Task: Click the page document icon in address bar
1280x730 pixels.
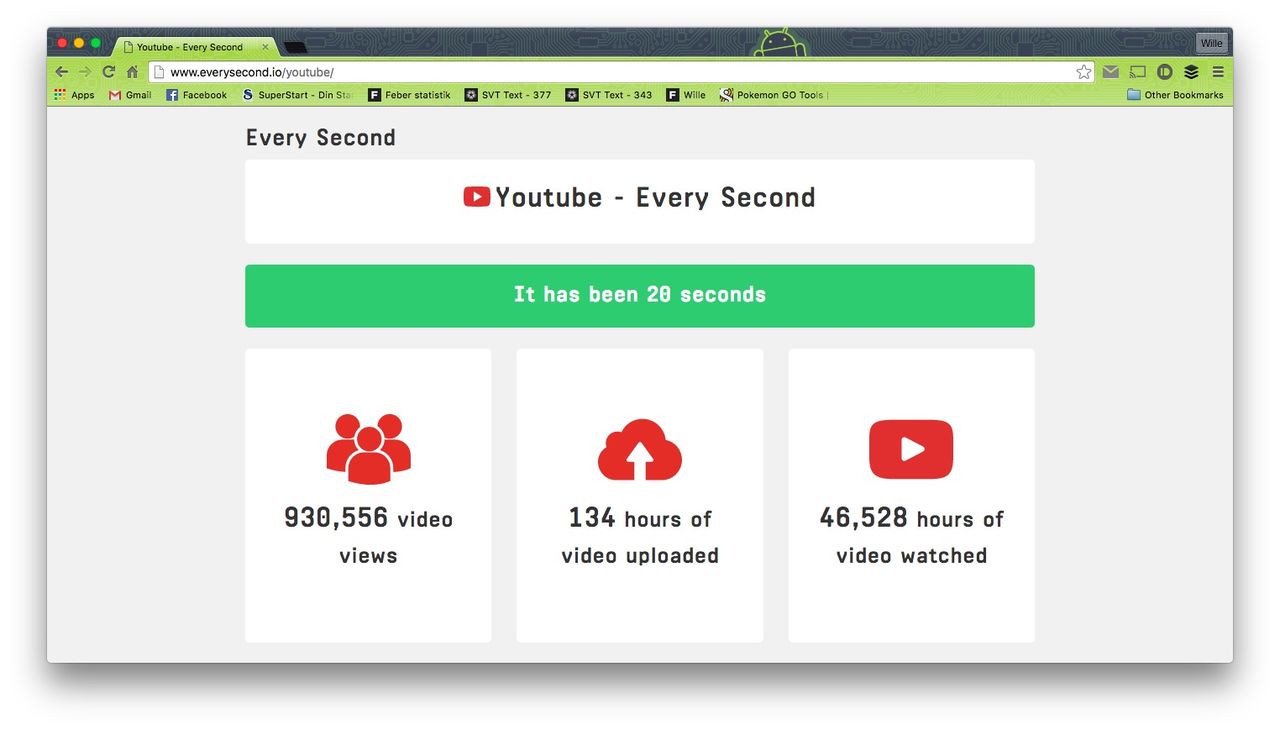Action: point(158,72)
